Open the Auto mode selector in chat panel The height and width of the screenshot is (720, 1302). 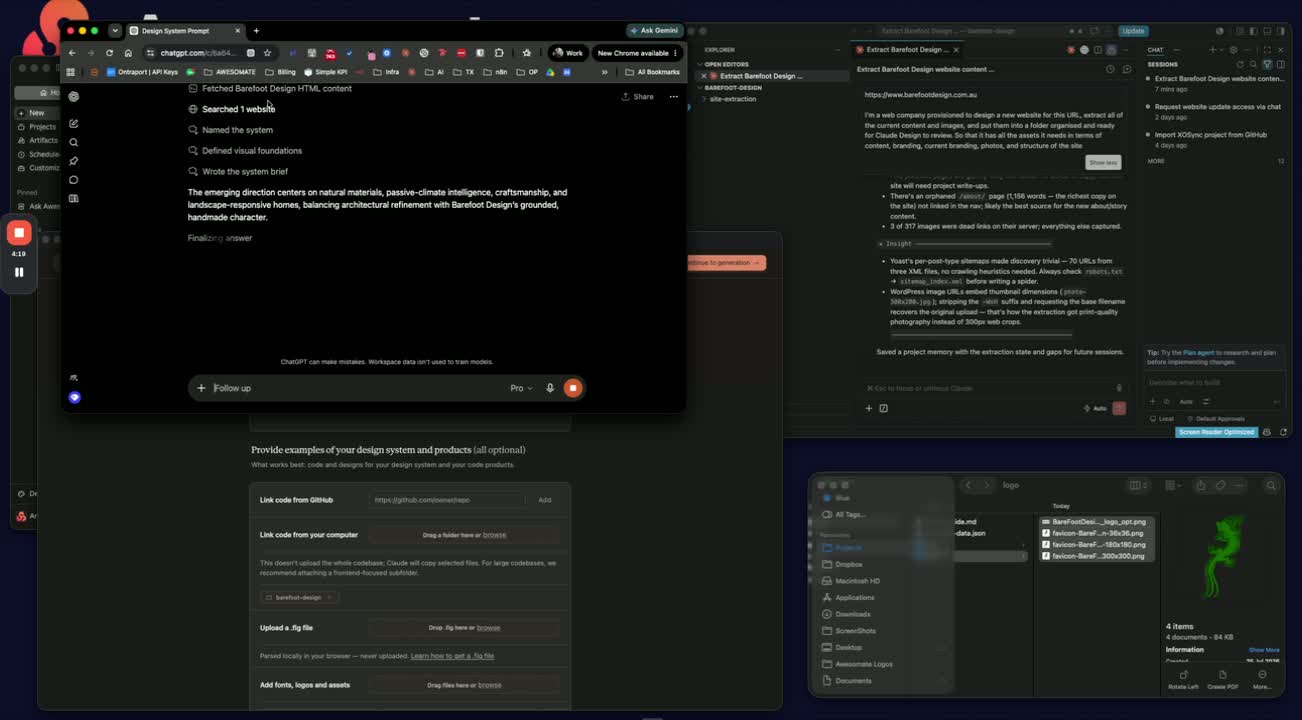pyautogui.click(x=1186, y=402)
